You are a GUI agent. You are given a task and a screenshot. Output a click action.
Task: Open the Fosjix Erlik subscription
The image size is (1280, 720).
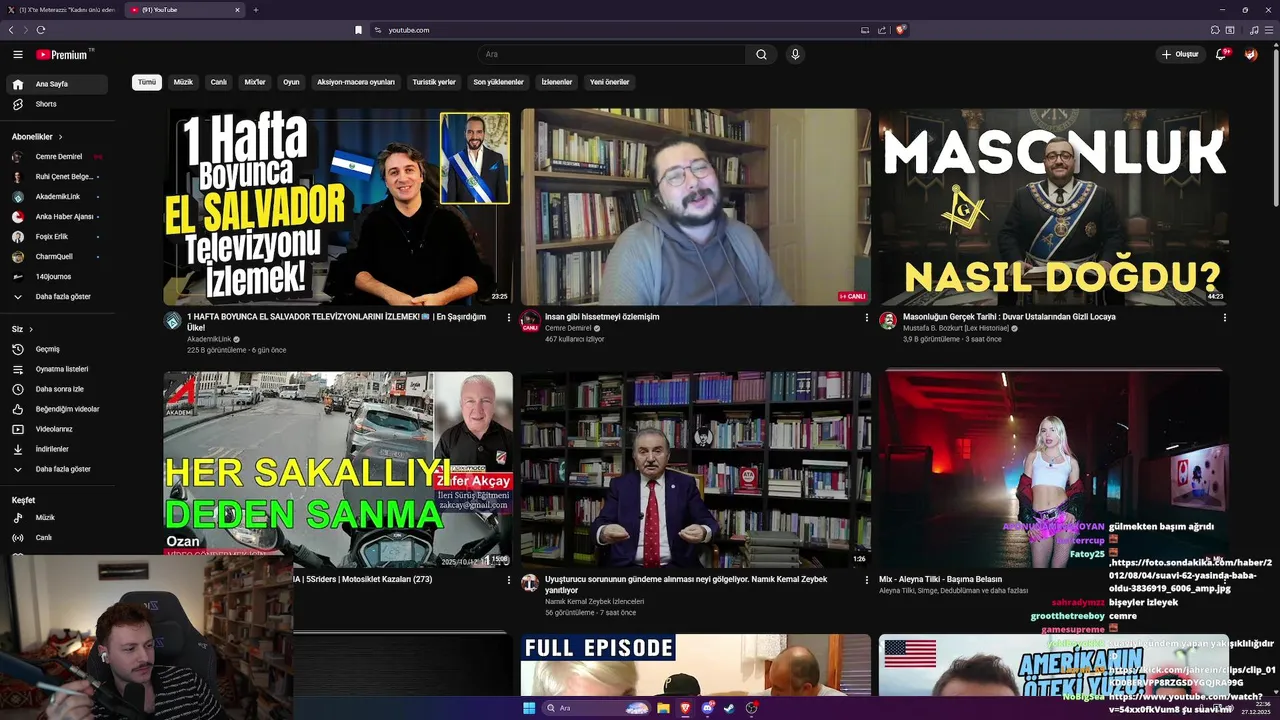click(x=57, y=237)
